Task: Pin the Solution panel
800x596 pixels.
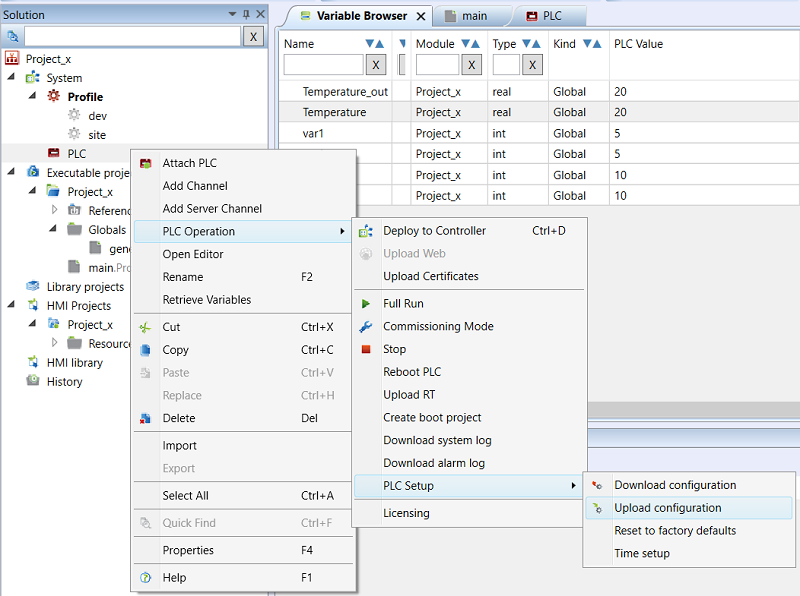Action: [x=246, y=14]
